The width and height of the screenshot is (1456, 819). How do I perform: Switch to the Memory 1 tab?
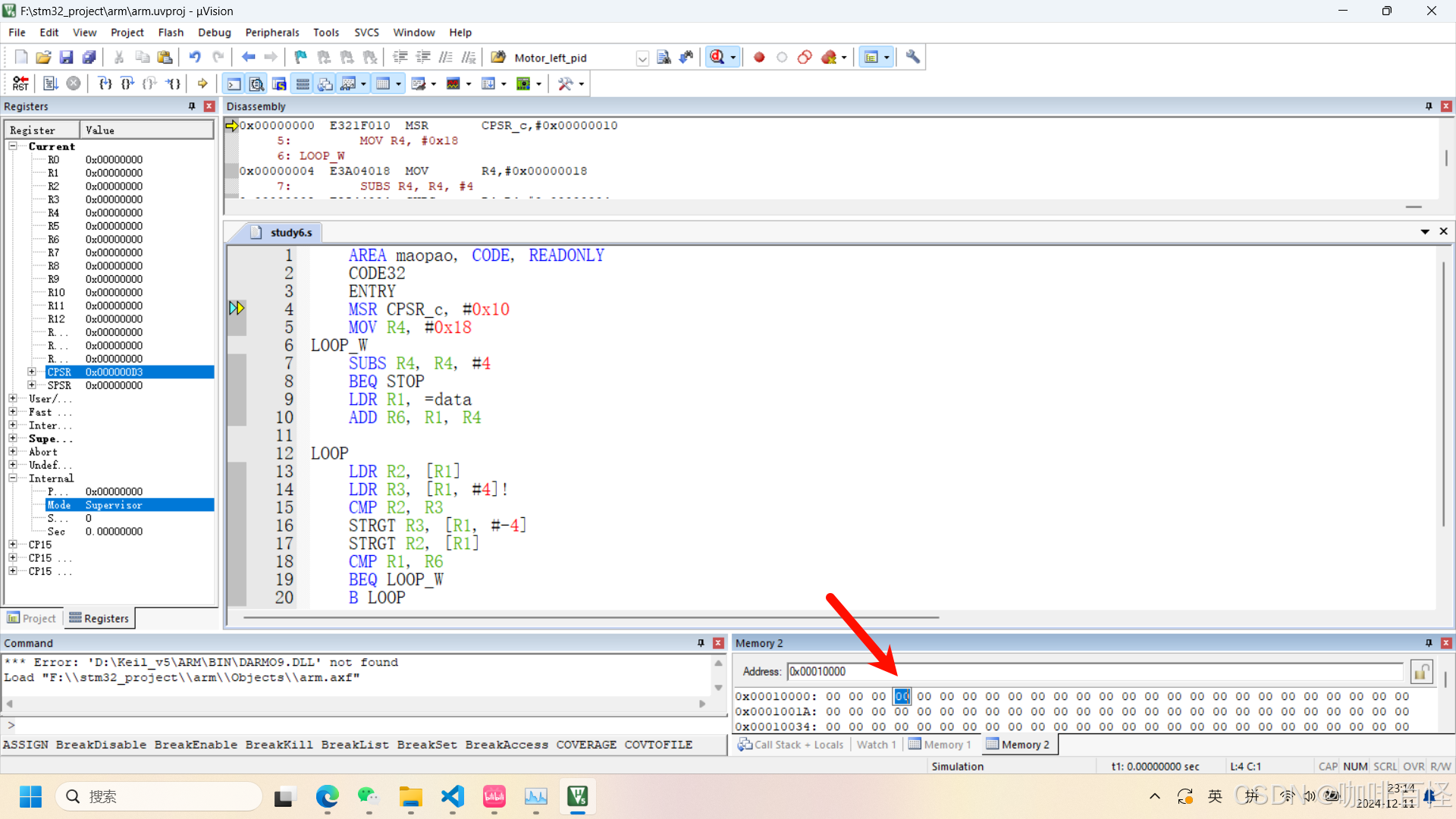[x=940, y=745]
